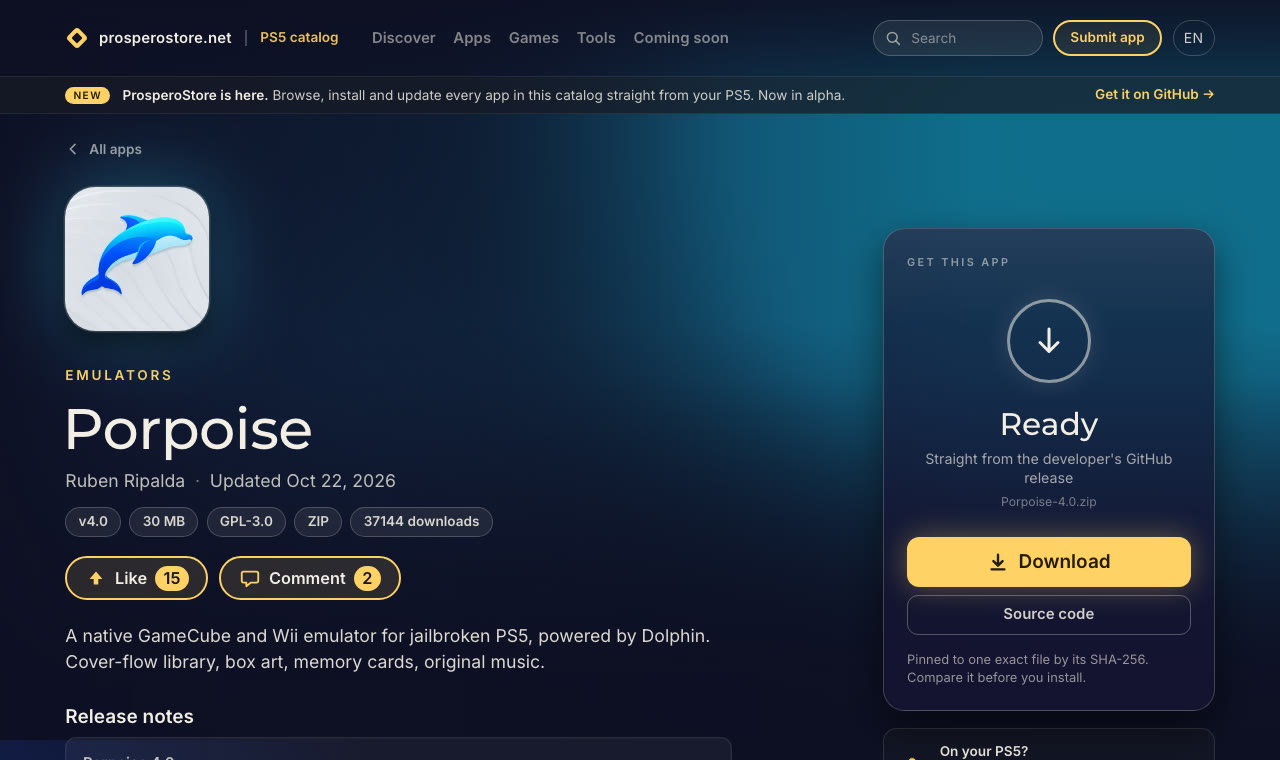Follow the Get it on GitHub link

[x=1155, y=94]
